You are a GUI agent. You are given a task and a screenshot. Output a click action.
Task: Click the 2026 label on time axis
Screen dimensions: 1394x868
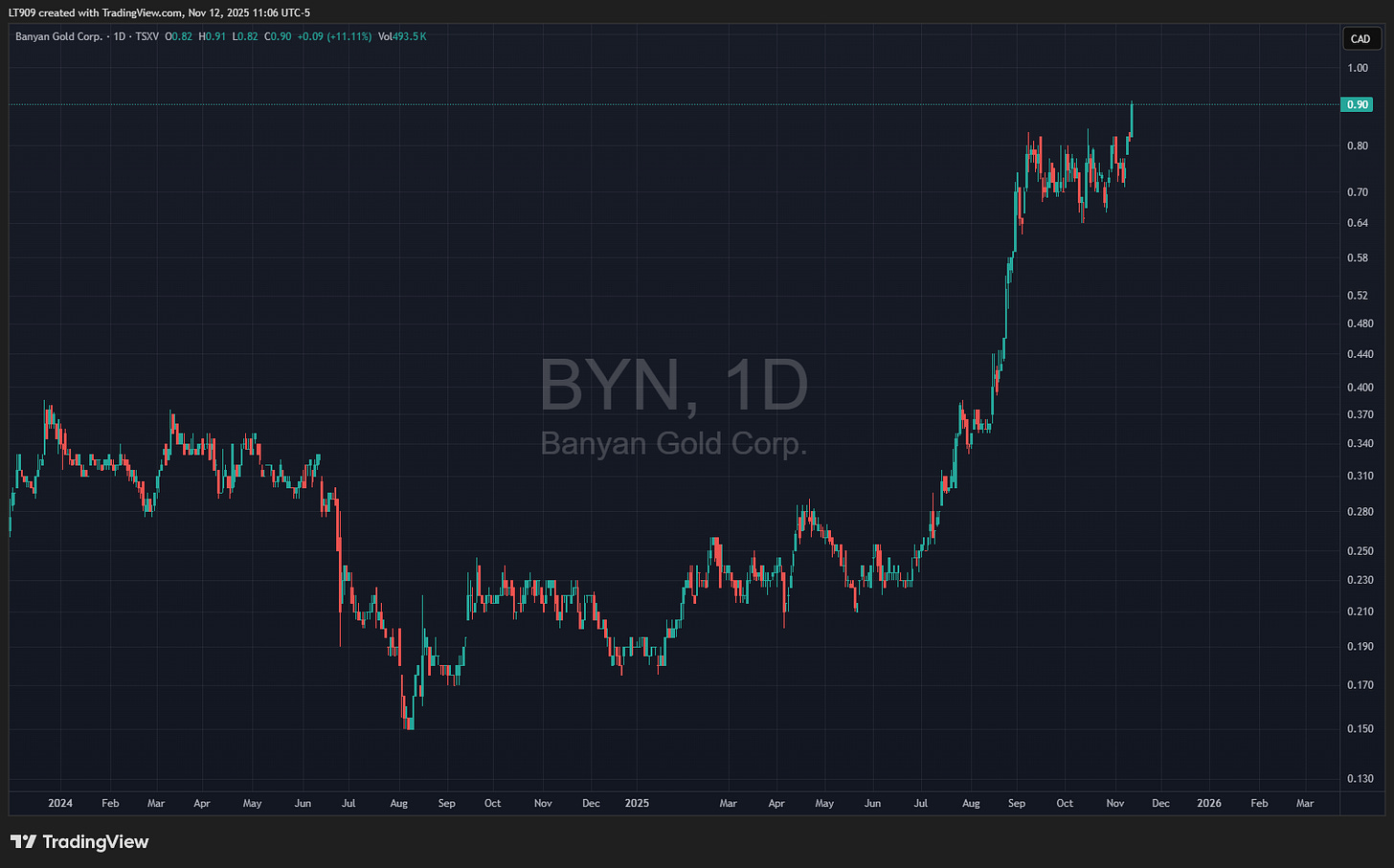[1209, 803]
